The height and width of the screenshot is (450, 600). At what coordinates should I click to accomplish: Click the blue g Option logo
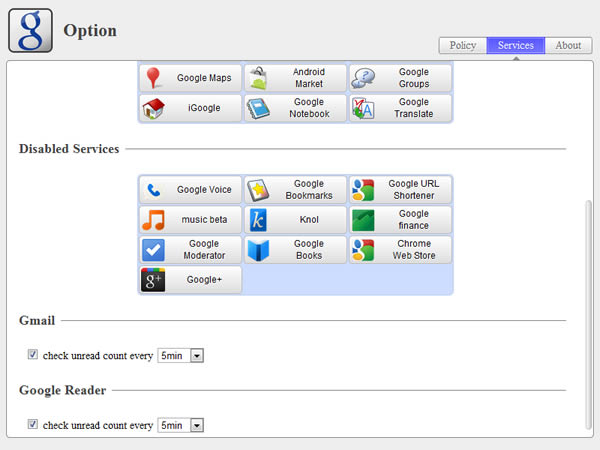31,31
